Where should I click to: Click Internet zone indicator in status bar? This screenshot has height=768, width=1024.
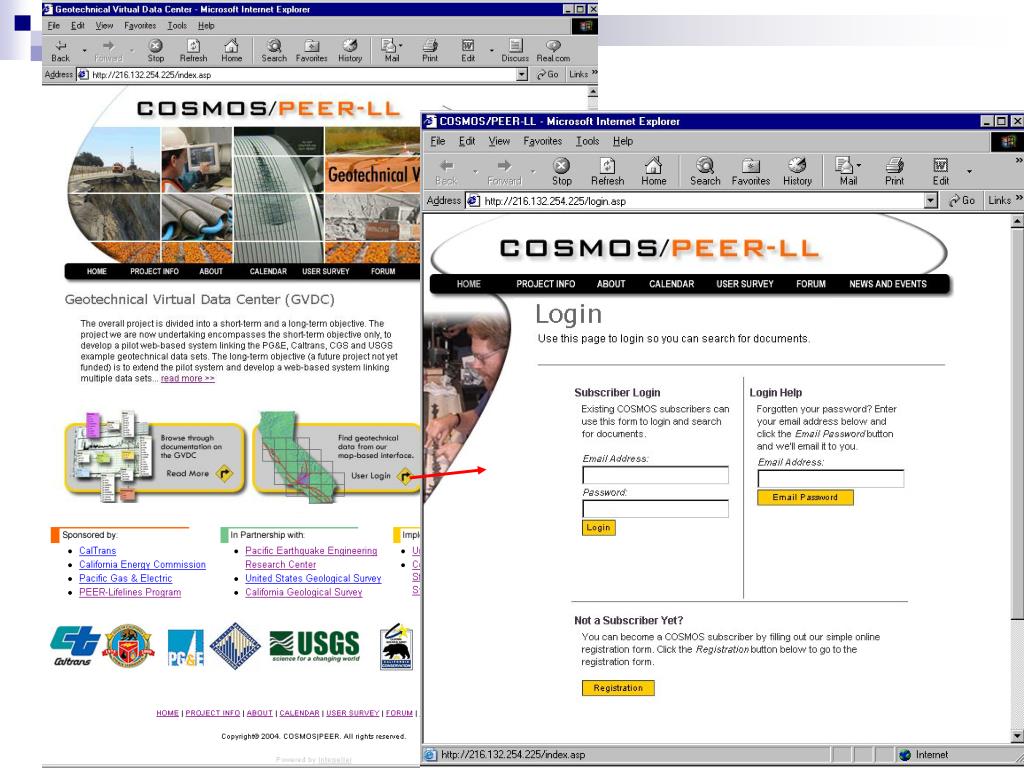point(923,755)
